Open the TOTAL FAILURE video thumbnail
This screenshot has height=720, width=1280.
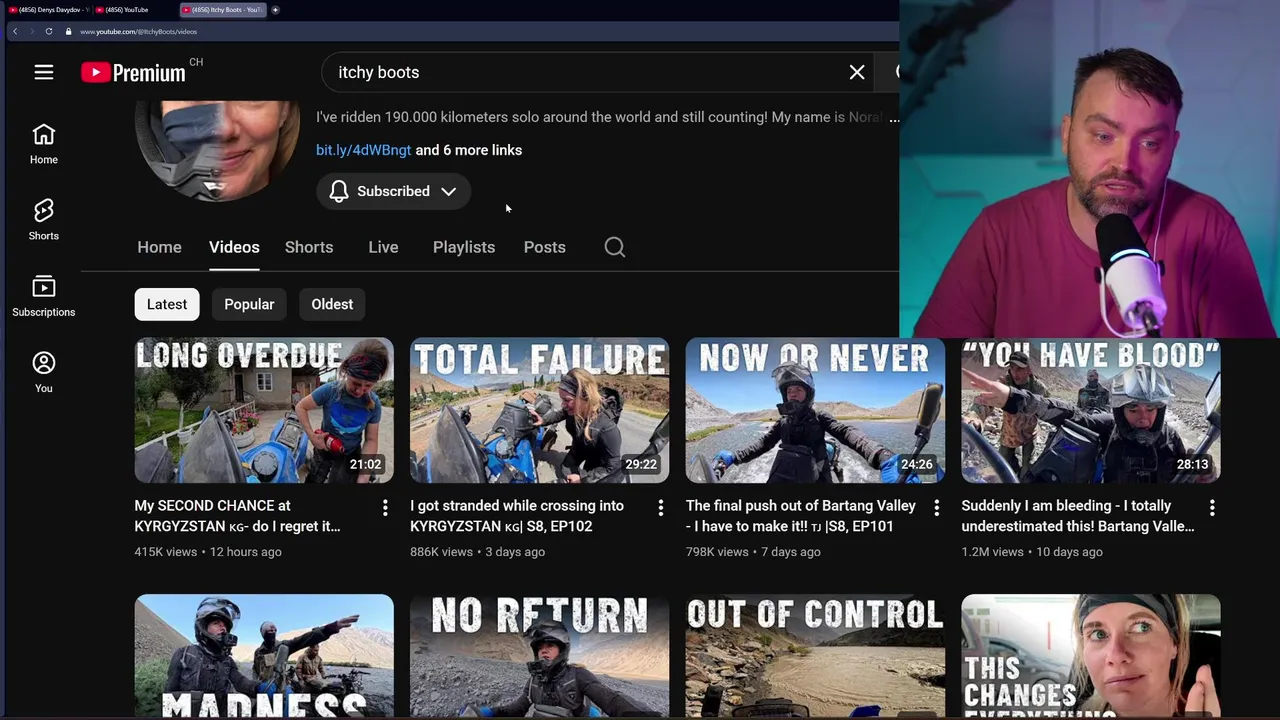(x=540, y=410)
